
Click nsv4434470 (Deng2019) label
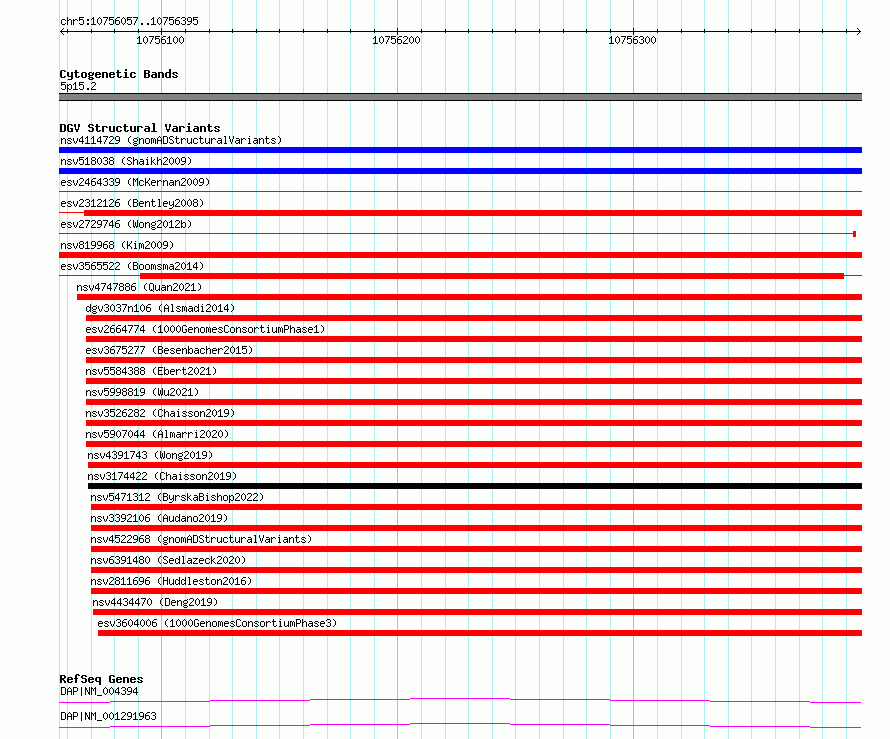pos(155,602)
